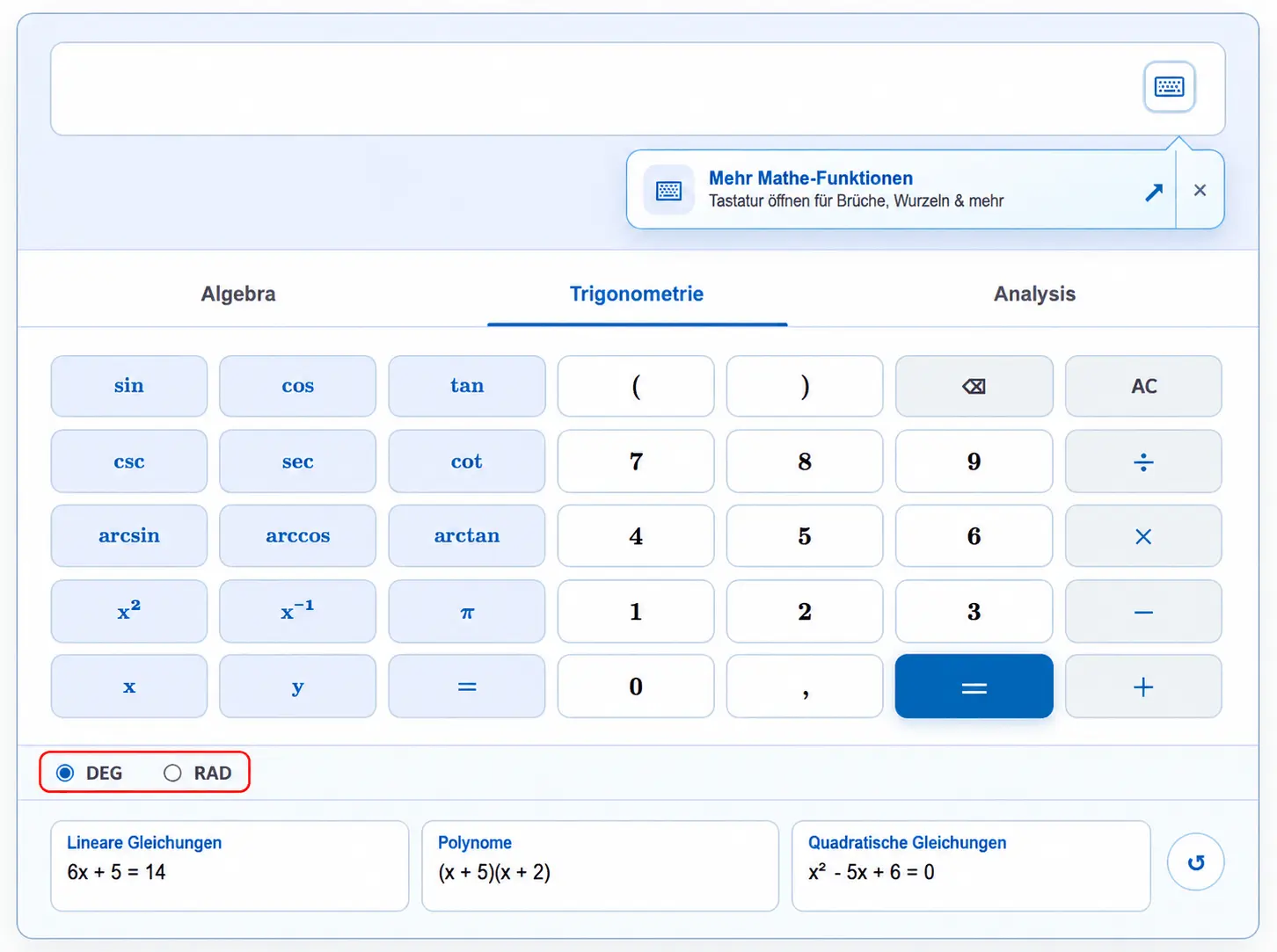Open the math keyboard icon in input field
1277x952 pixels.
(x=1169, y=87)
